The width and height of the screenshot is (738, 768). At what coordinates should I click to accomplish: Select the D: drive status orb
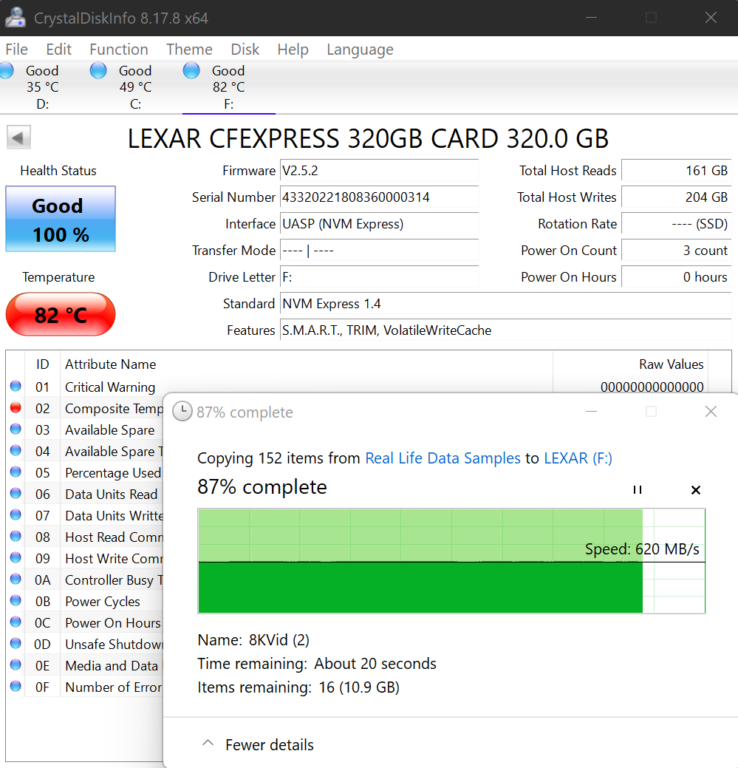(8, 71)
